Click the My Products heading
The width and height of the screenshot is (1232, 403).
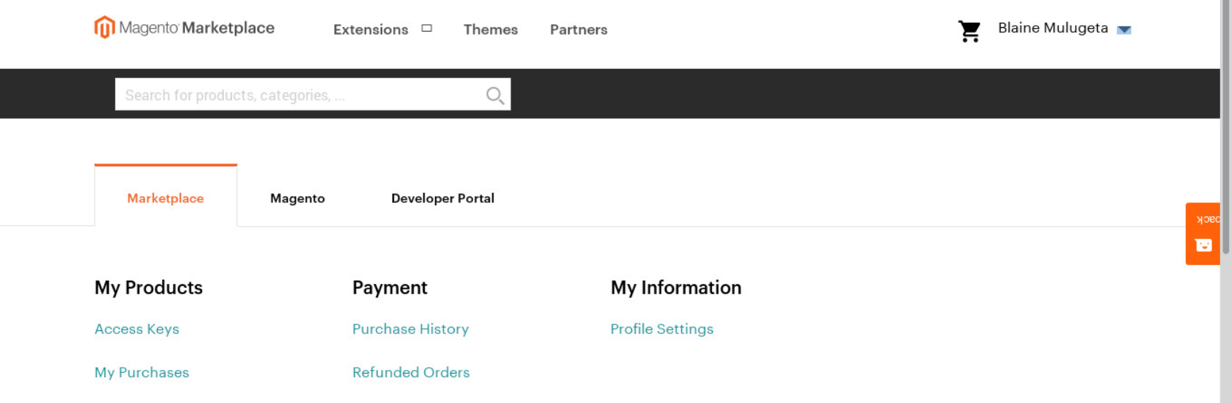(x=149, y=288)
